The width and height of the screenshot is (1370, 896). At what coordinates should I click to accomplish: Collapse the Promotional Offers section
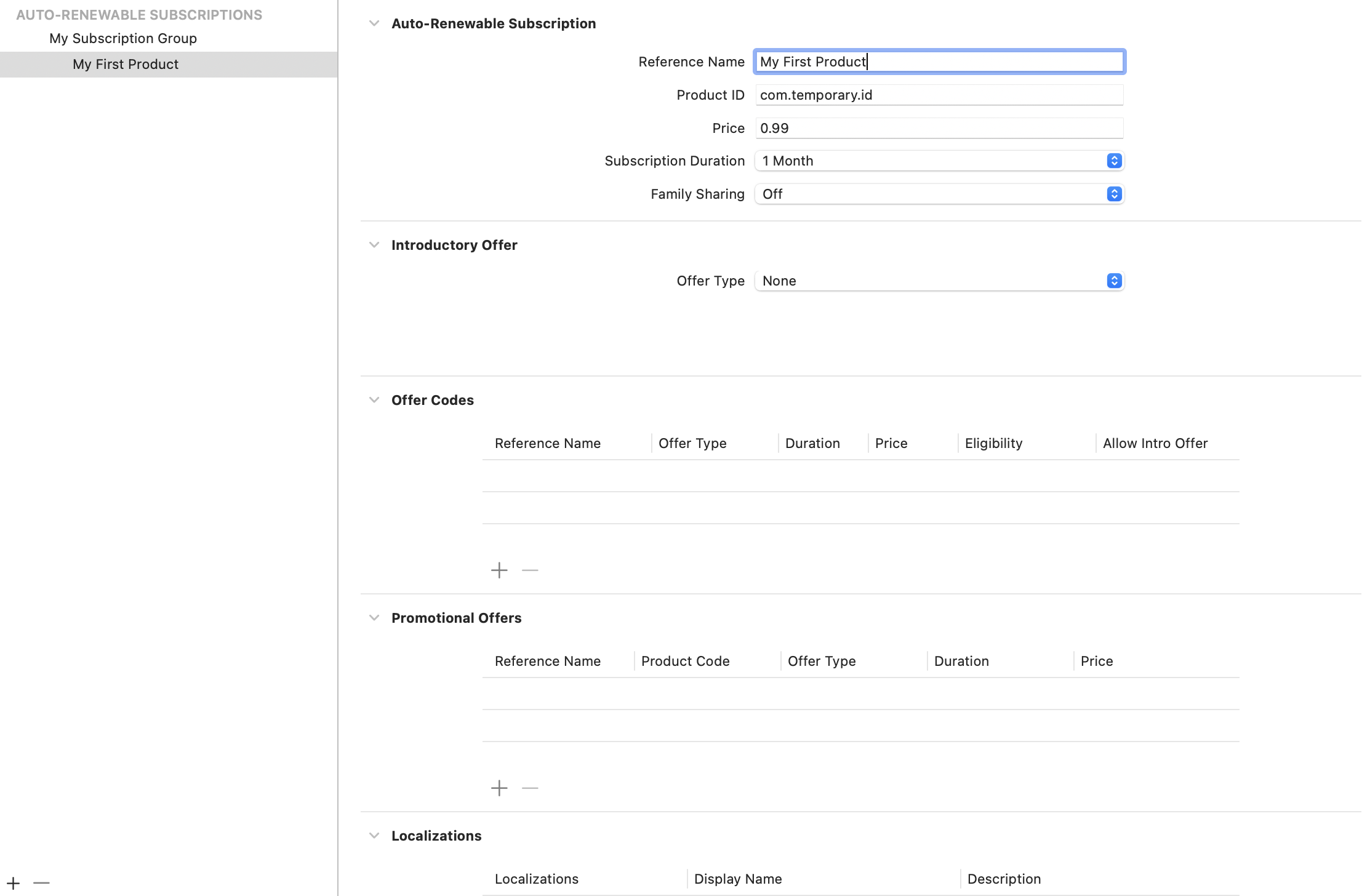(x=374, y=618)
